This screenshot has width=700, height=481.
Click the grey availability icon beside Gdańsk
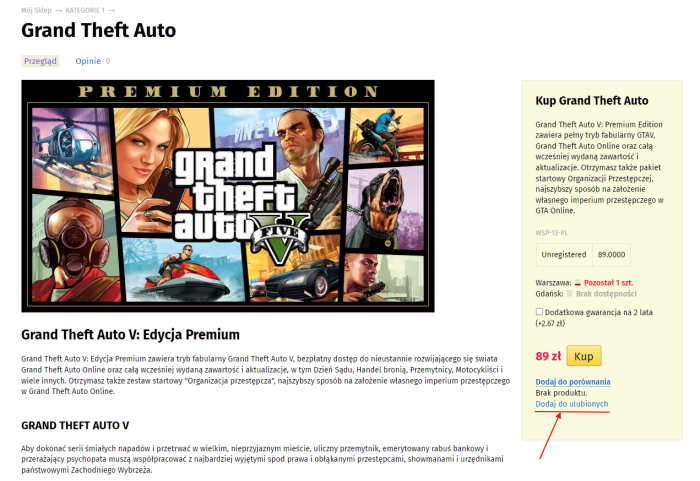pos(569,293)
